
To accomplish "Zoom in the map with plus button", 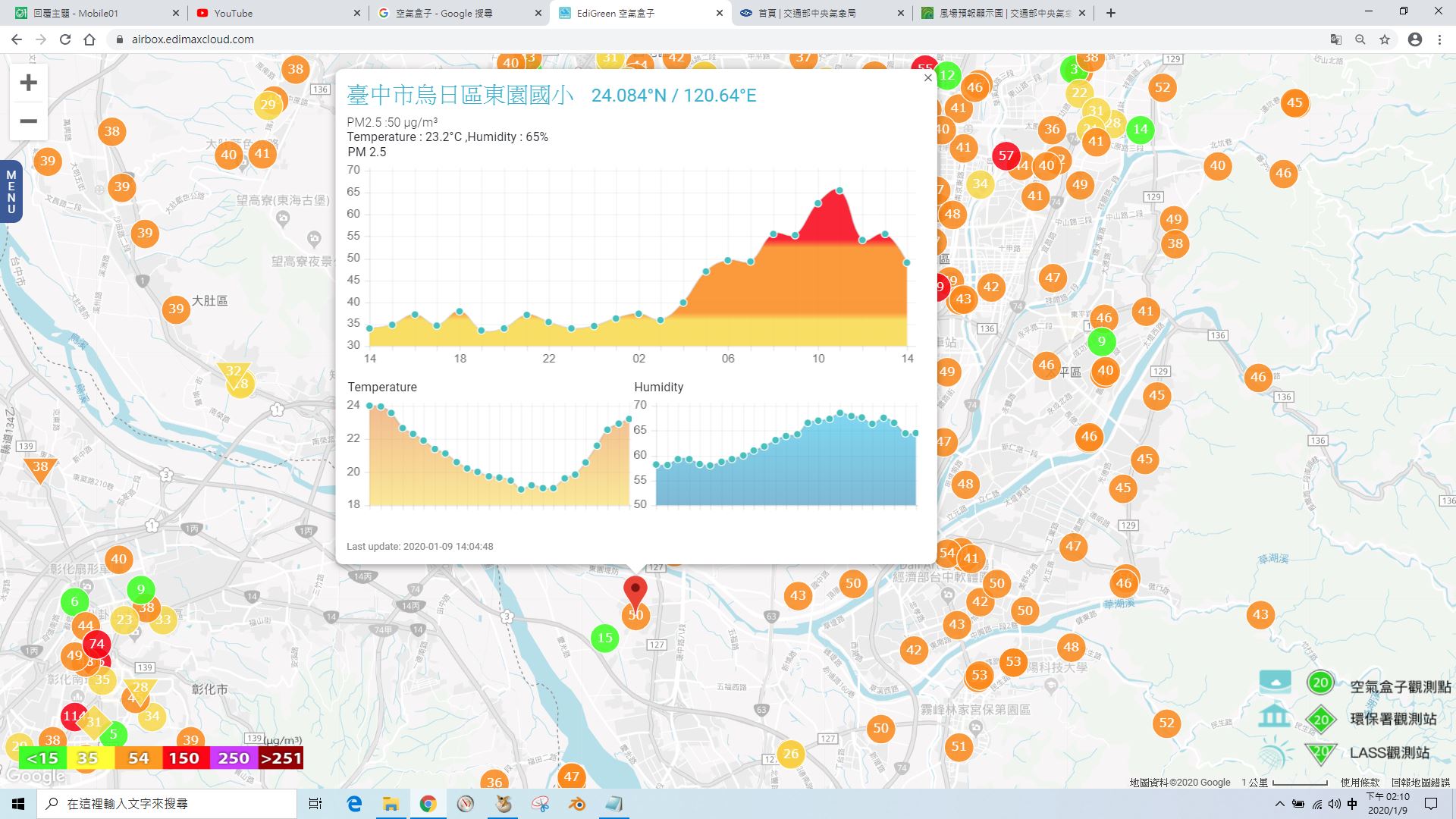I will pos(28,83).
